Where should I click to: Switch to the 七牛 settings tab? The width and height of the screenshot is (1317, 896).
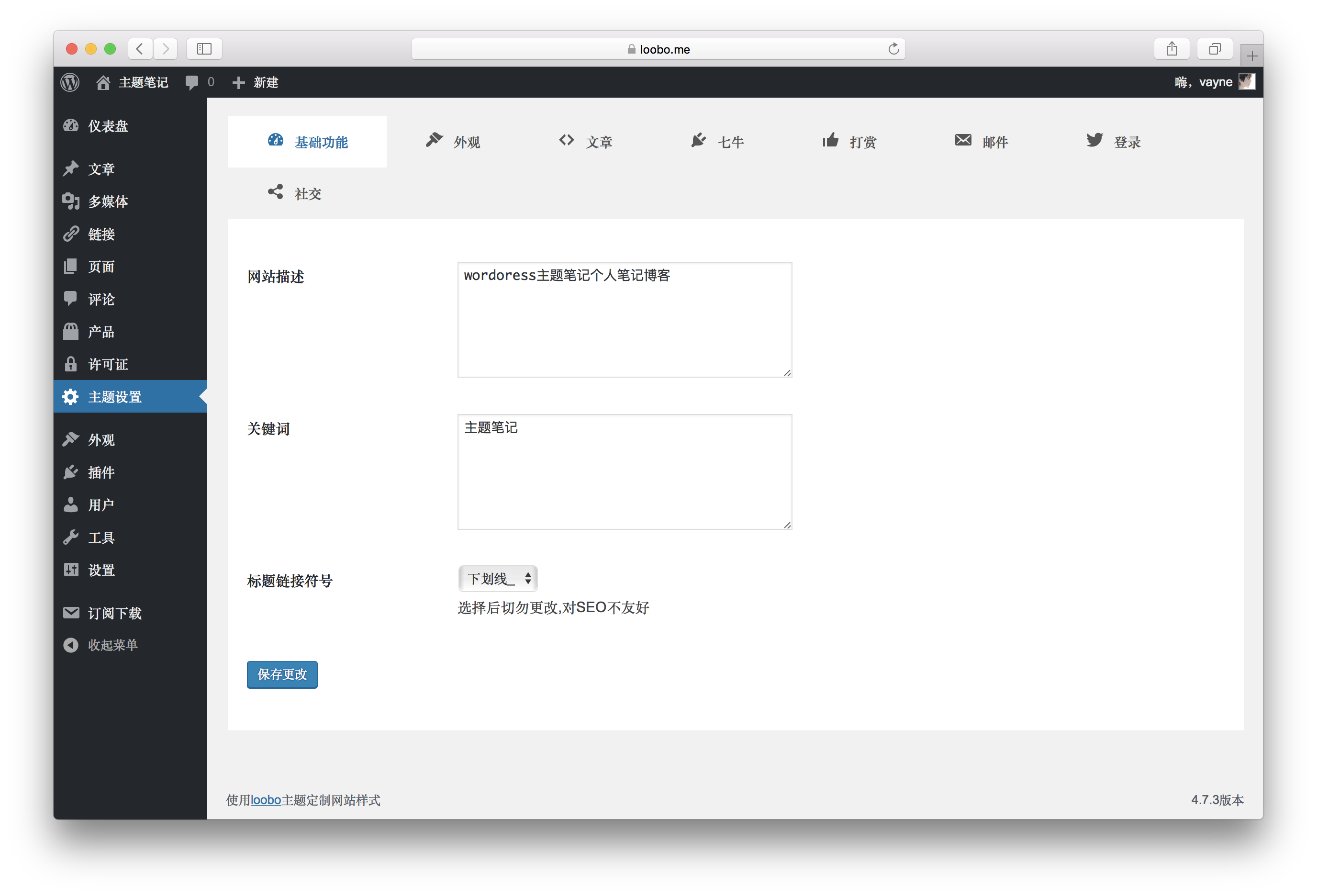pyautogui.click(x=731, y=142)
